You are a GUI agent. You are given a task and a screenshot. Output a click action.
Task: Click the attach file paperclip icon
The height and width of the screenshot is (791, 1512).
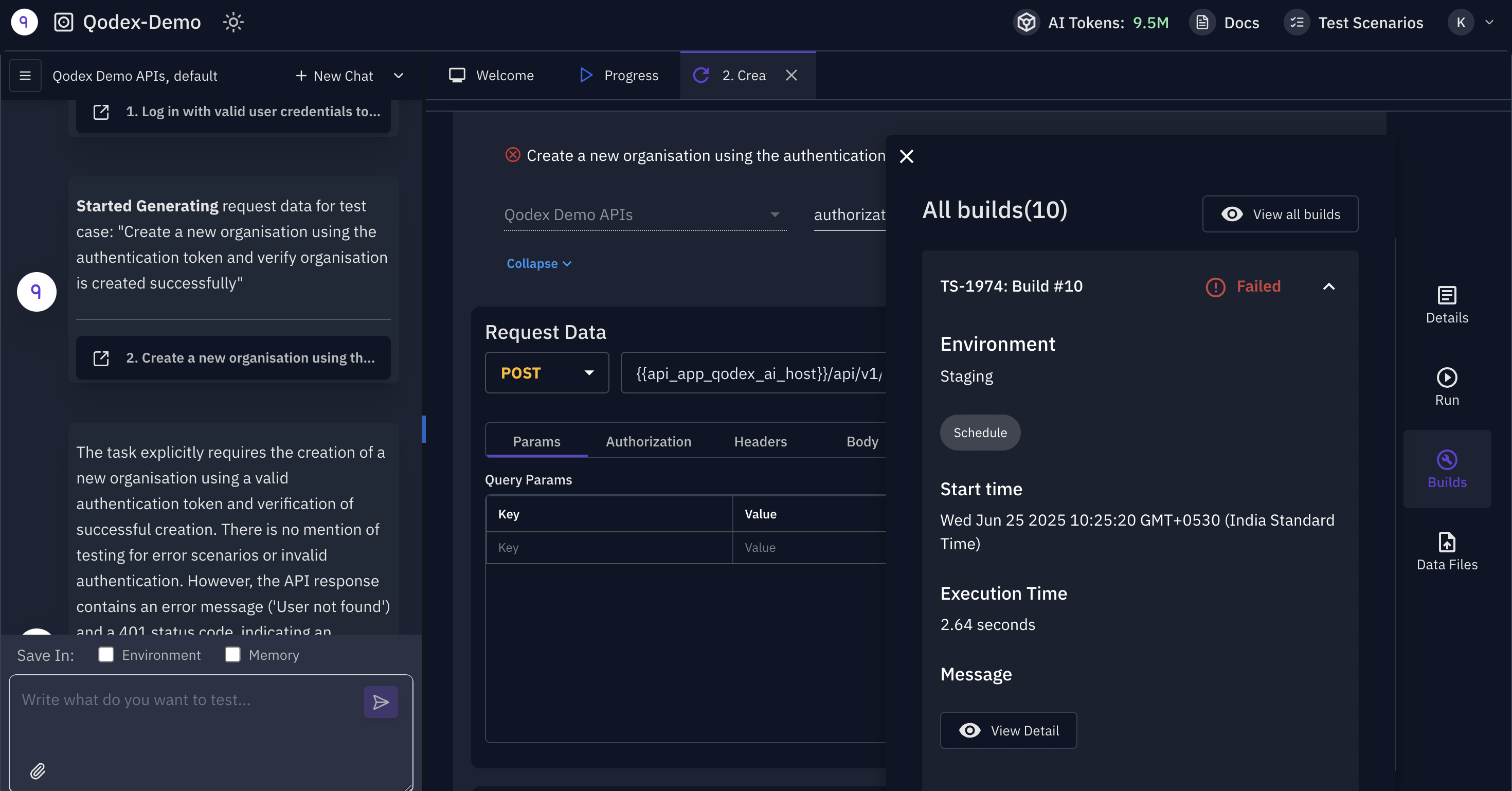(x=38, y=770)
